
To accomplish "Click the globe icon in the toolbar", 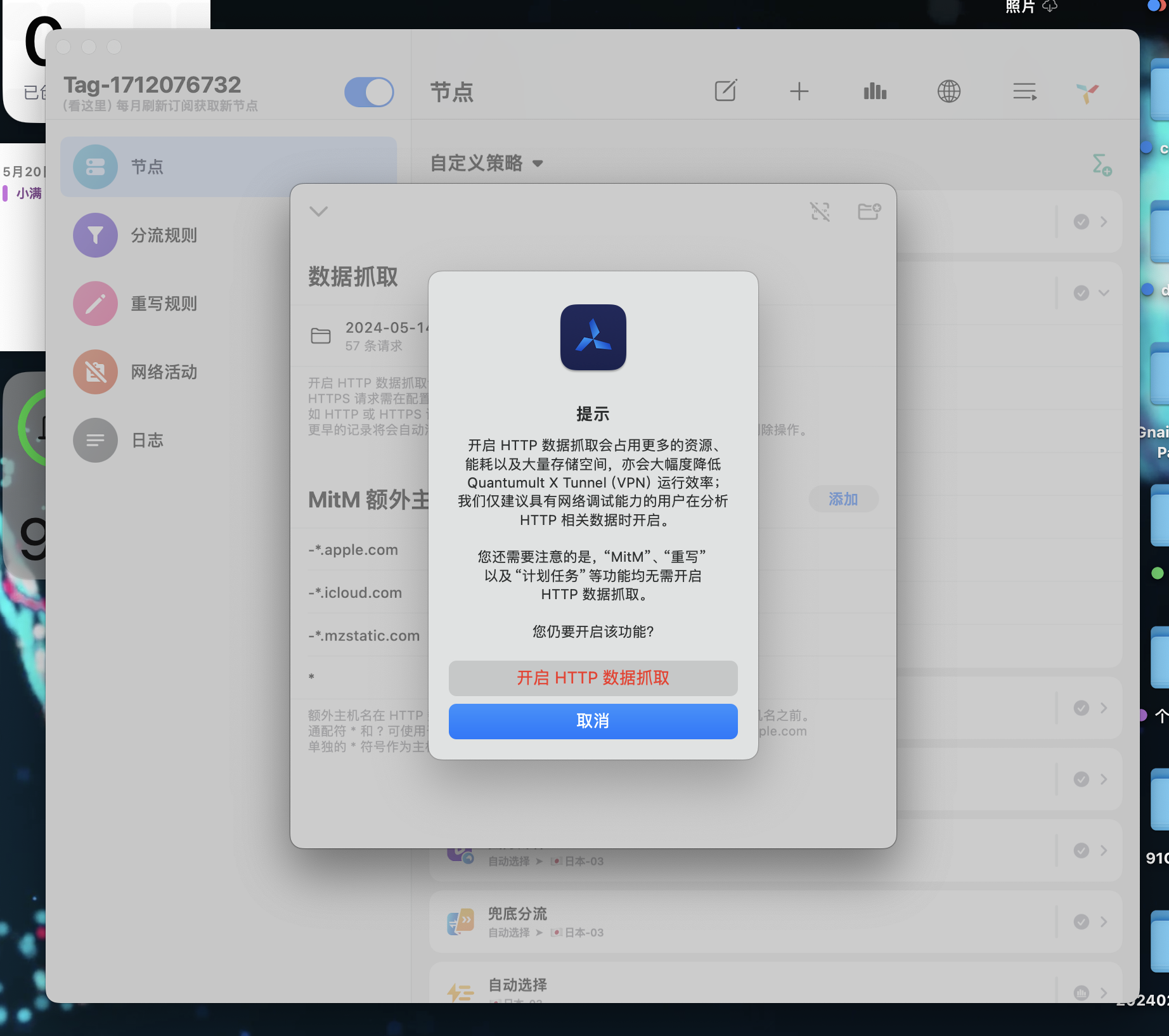I will (x=948, y=91).
